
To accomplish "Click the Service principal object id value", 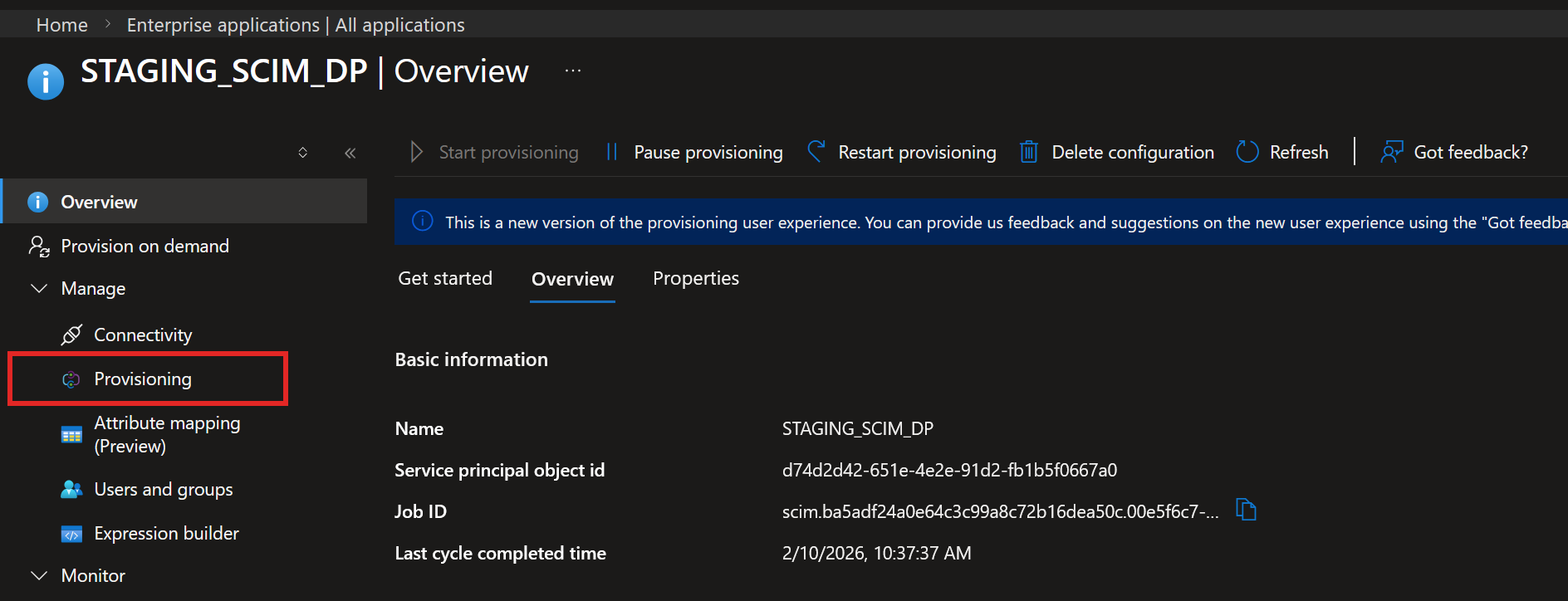I will [x=949, y=470].
